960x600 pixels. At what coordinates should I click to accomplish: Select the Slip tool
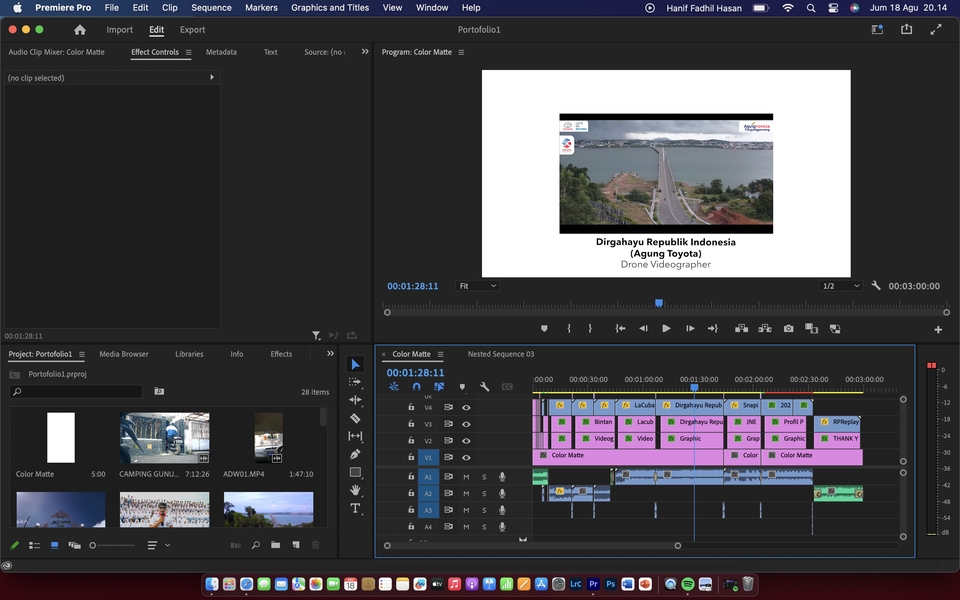tap(355, 436)
